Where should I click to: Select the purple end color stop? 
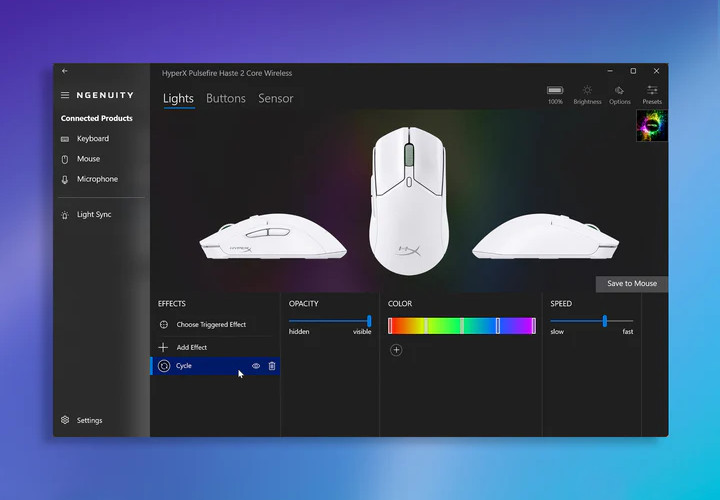tap(534, 326)
